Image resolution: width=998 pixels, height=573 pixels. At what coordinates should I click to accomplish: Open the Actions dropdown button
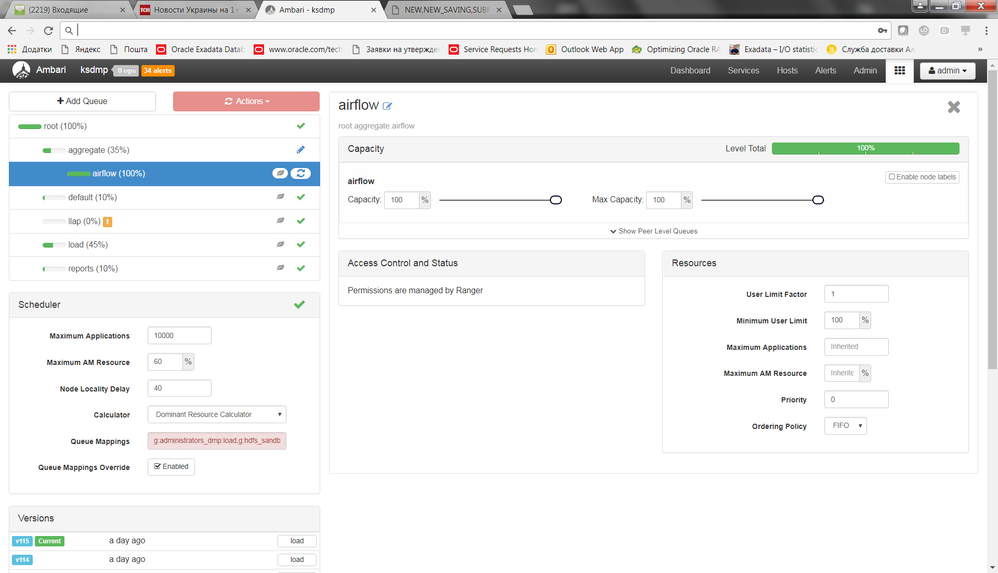click(x=246, y=101)
